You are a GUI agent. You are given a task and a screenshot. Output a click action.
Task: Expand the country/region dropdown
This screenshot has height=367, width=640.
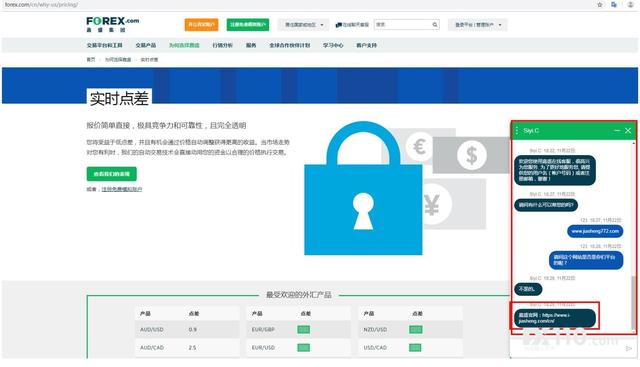[304, 25]
